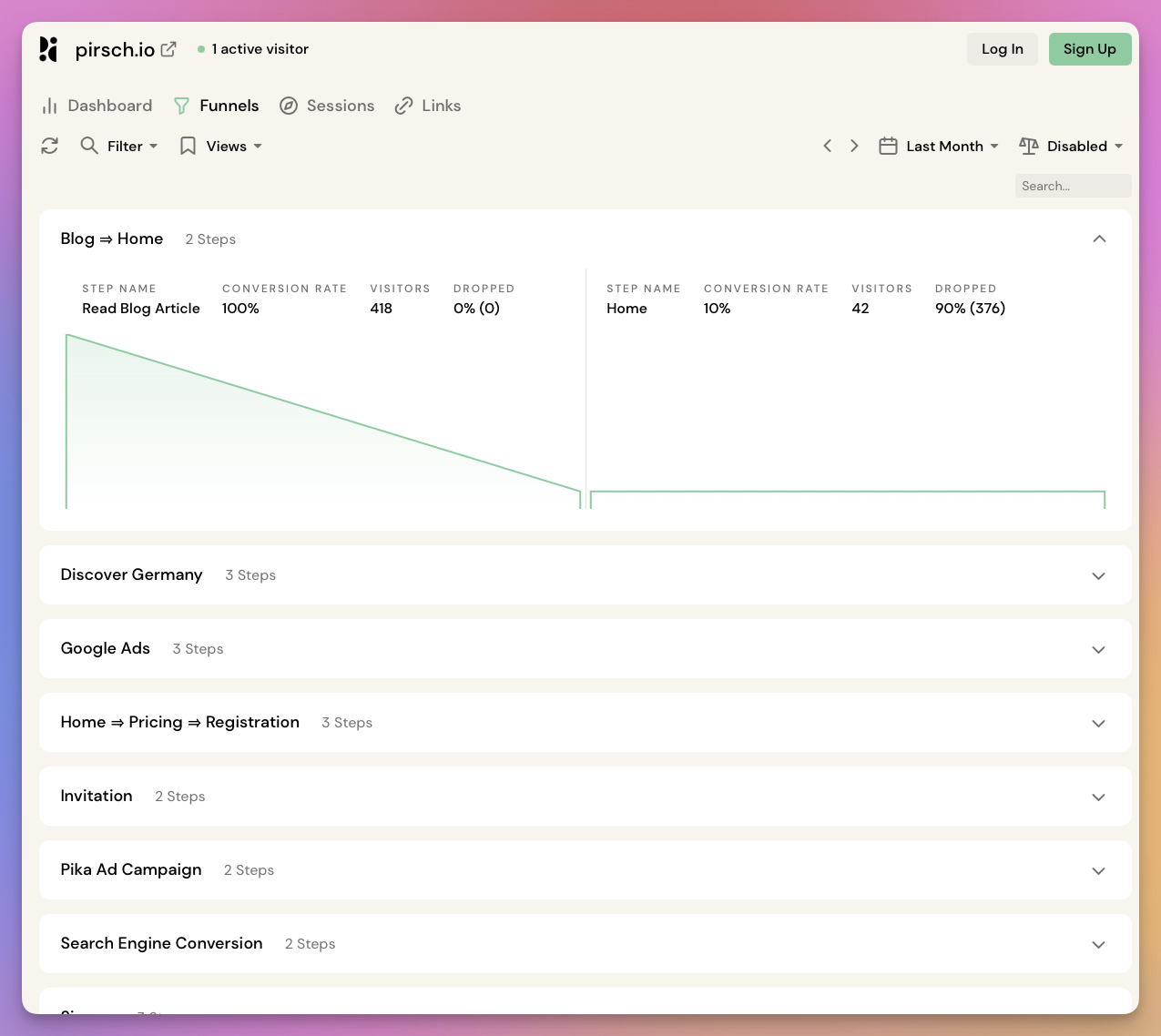This screenshot has height=1036, width=1161.
Task: Click the Links chain icon
Action: coord(403,106)
